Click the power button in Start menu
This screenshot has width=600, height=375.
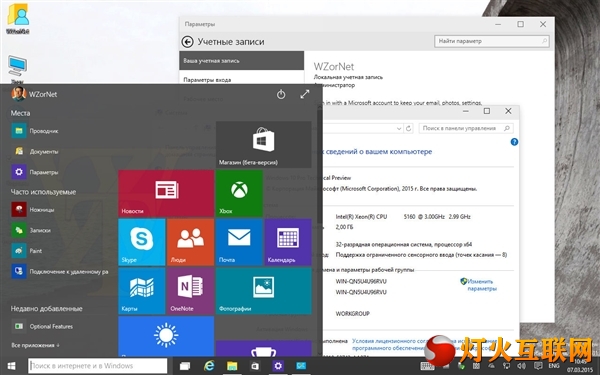coord(281,94)
